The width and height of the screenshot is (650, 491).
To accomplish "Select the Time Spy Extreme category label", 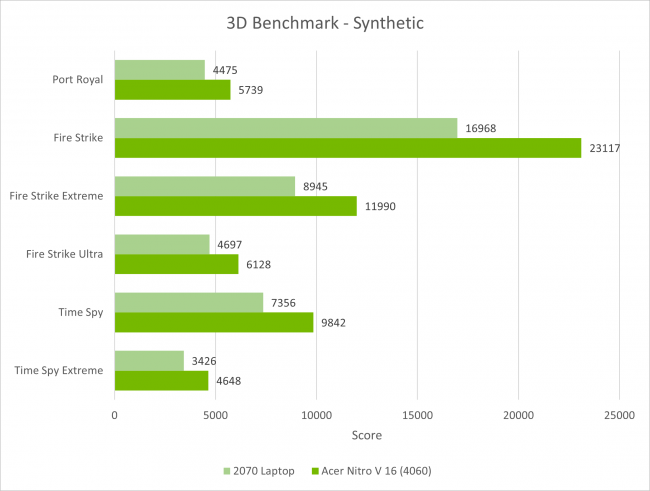I will click(58, 370).
